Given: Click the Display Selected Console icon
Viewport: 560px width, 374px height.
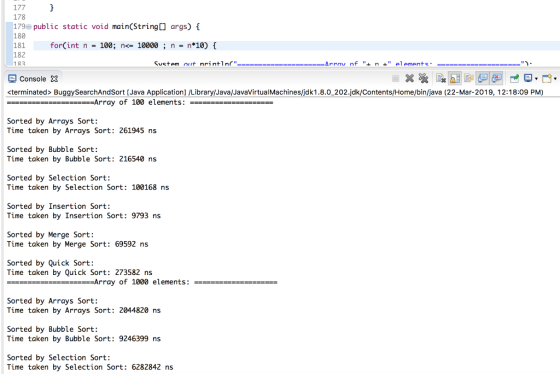Looking at the screenshot, I should [x=528, y=78].
